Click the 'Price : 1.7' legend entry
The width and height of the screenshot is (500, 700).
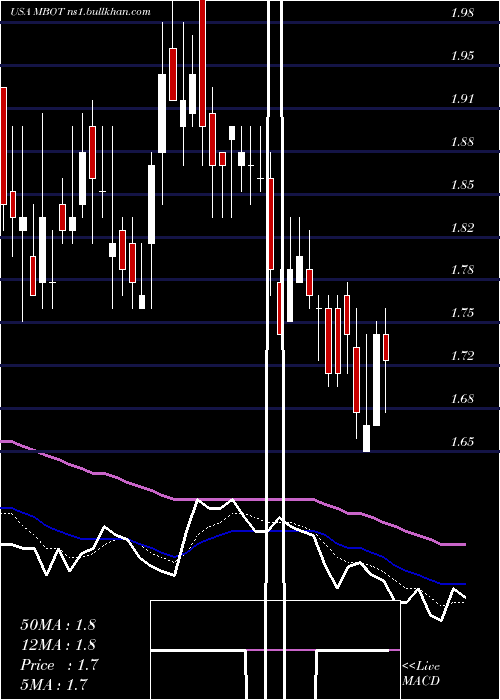click(x=59, y=665)
